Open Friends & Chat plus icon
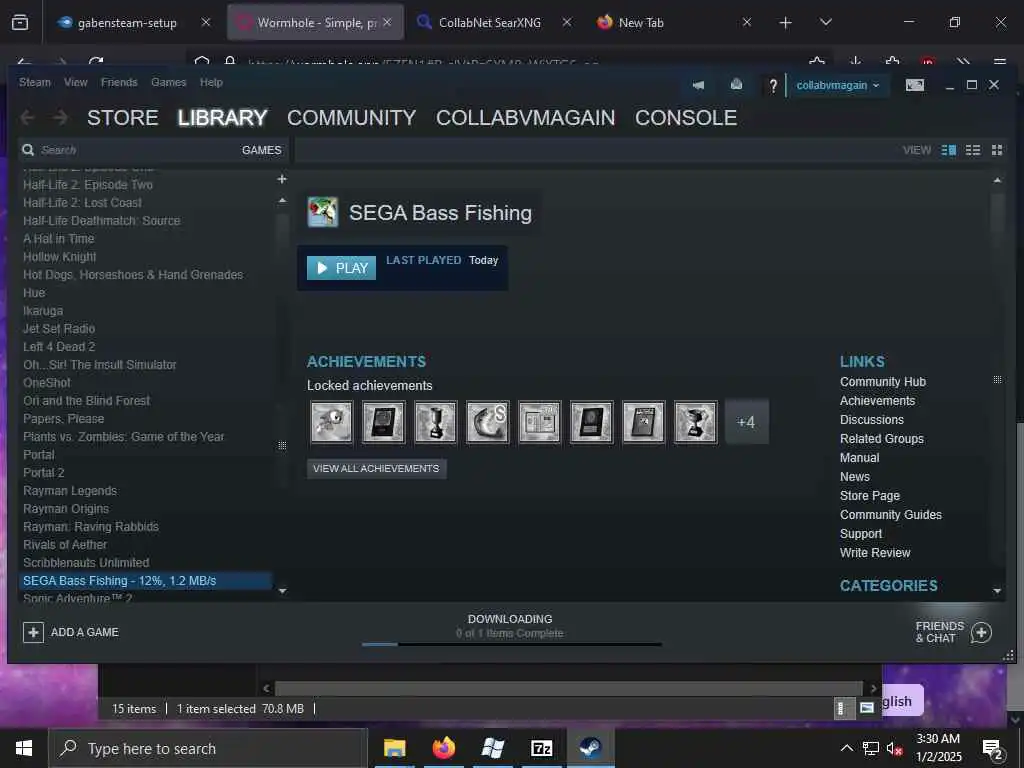Screen dimensions: 1024x768 (x=982, y=632)
